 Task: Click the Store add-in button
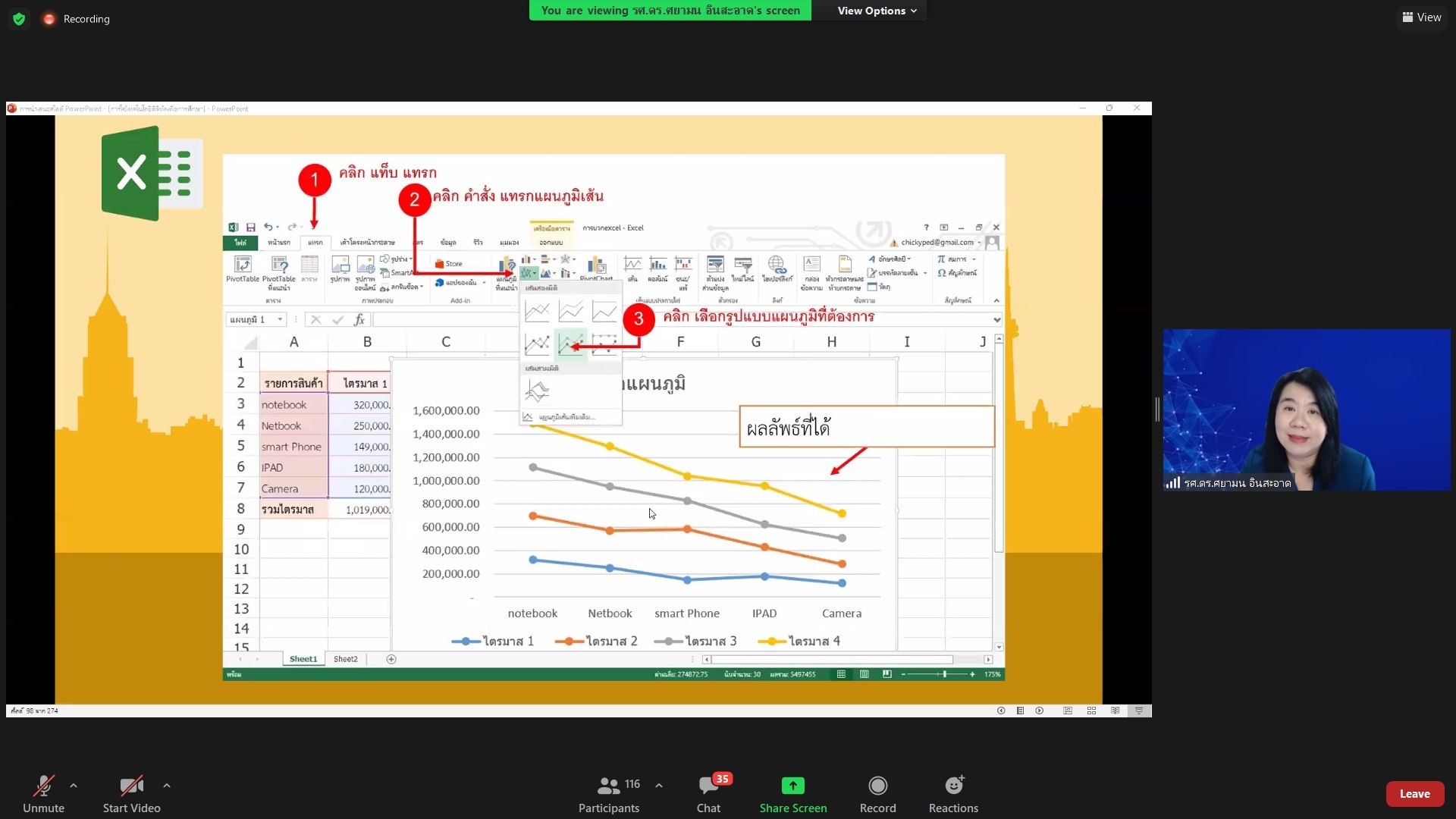point(449,264)
